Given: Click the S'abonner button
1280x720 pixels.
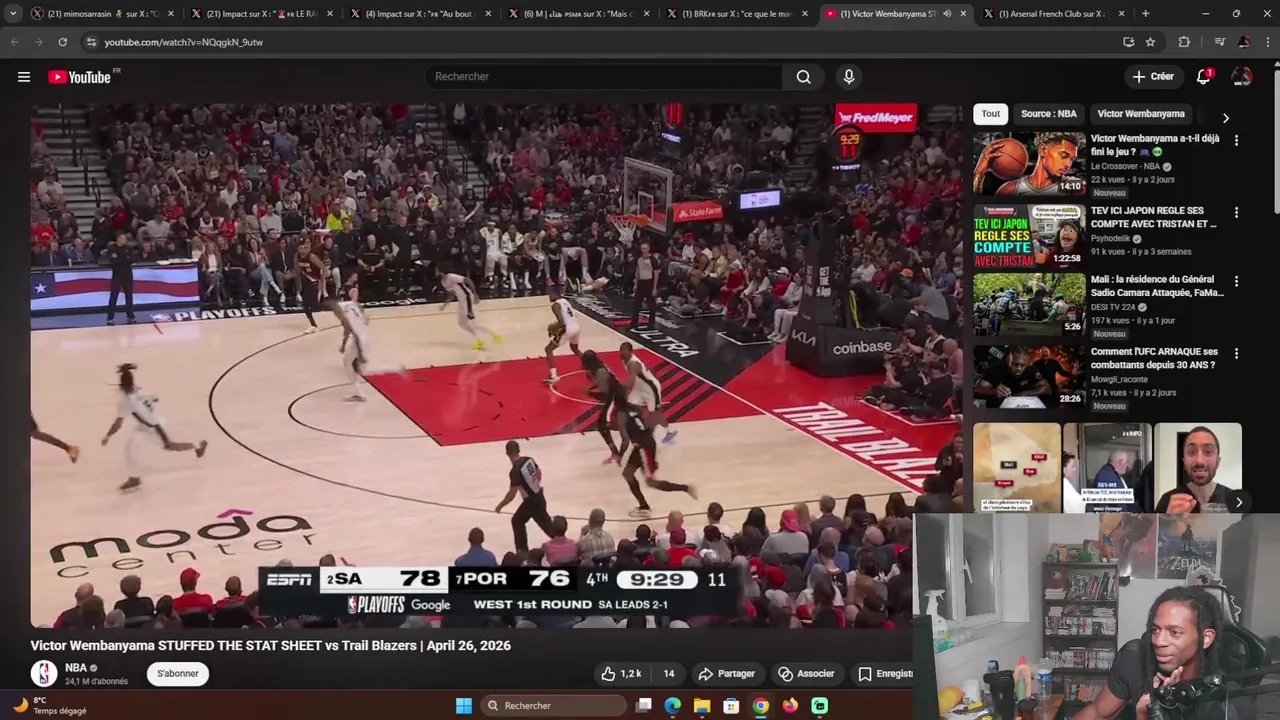Looking at the screenshot, I should point(178,674).
